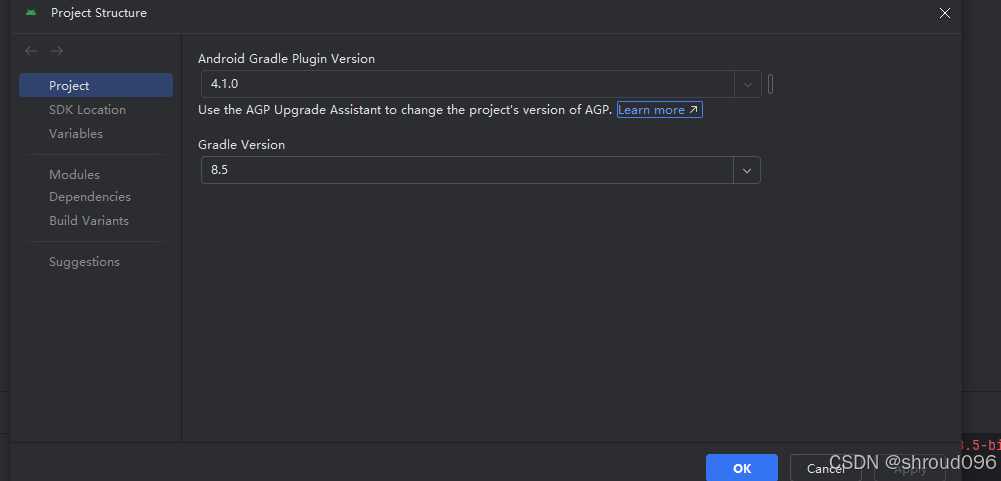1001x481 pixels.
Task: Click the Android Gradle Plugin Version label
Action: coord(287,59)
